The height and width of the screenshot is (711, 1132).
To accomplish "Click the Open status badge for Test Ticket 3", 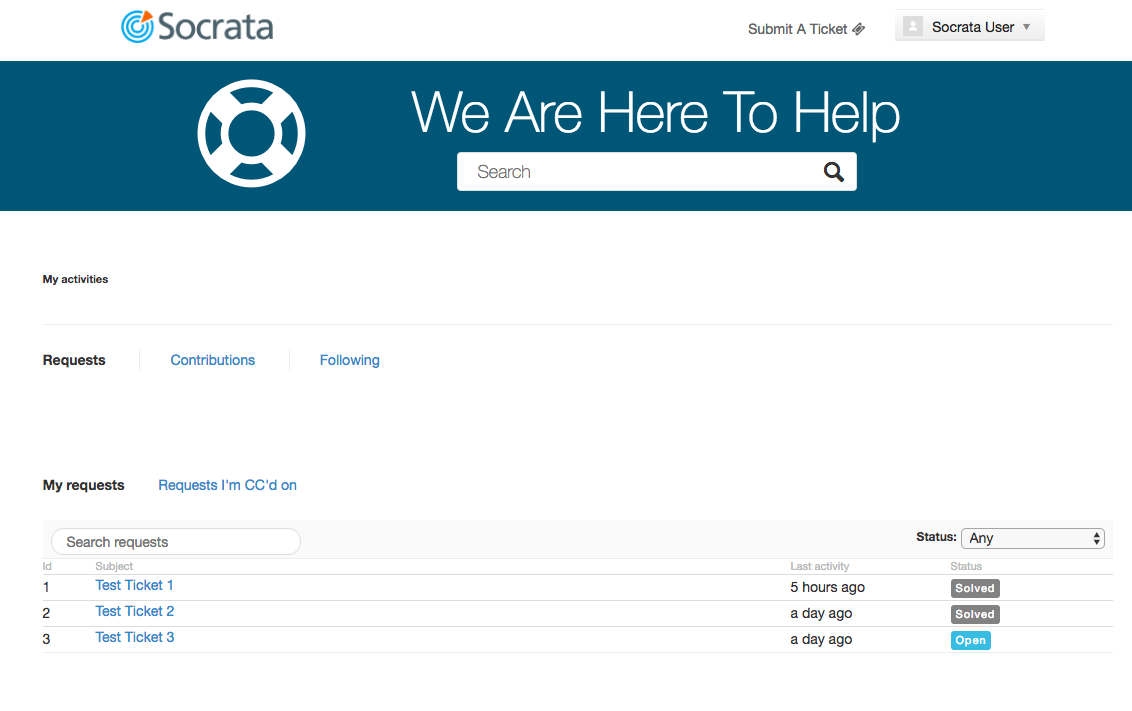I will coord(970,640).
